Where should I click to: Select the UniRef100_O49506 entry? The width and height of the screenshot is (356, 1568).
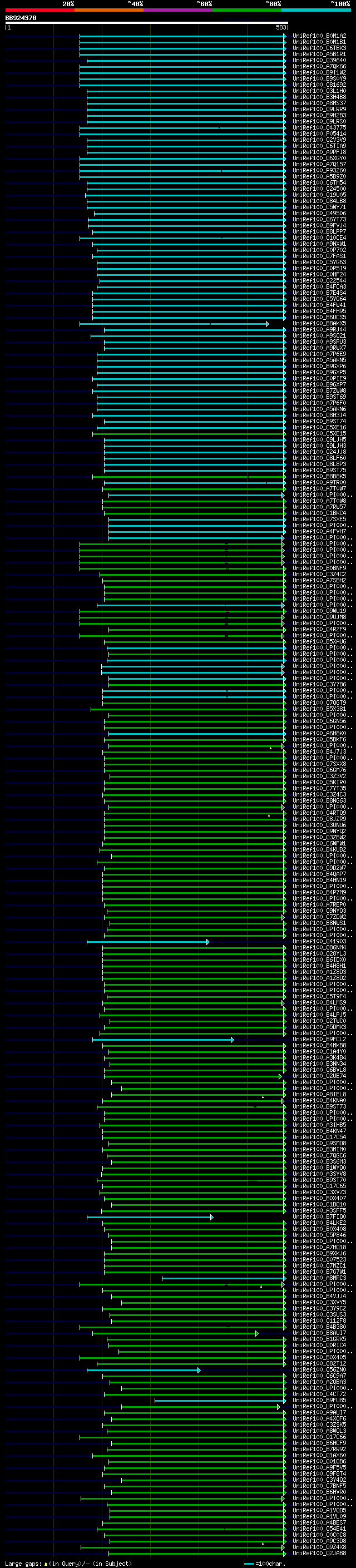pos(319,213)
